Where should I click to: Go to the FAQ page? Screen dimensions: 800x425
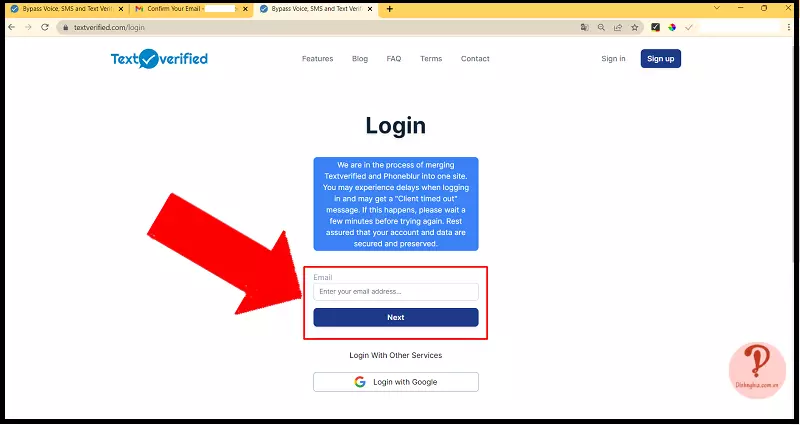pos(394,59)
